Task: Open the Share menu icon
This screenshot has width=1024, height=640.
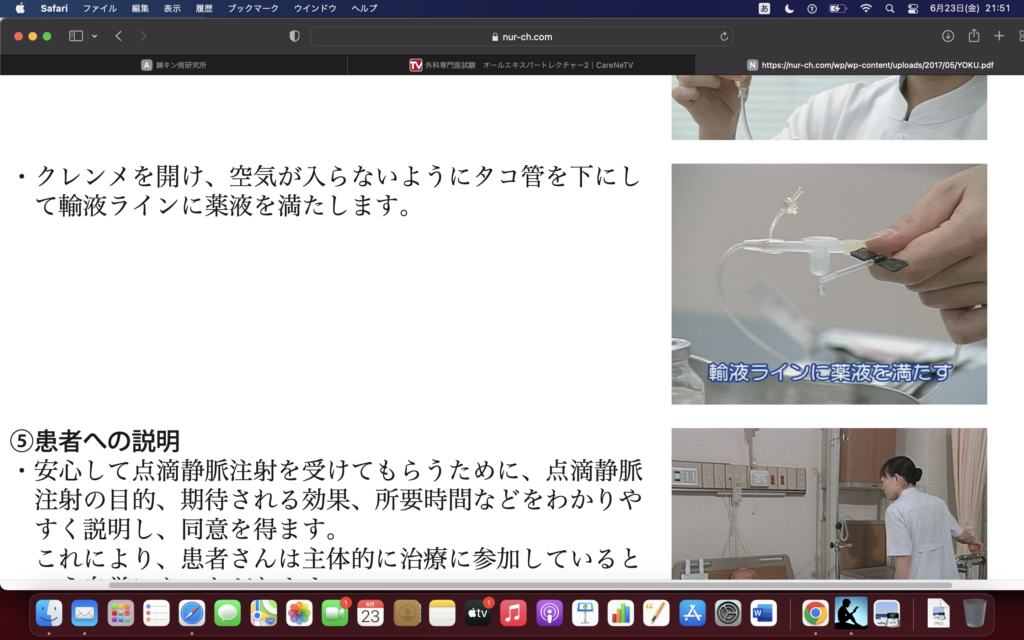Action: (x=972, y=35)
